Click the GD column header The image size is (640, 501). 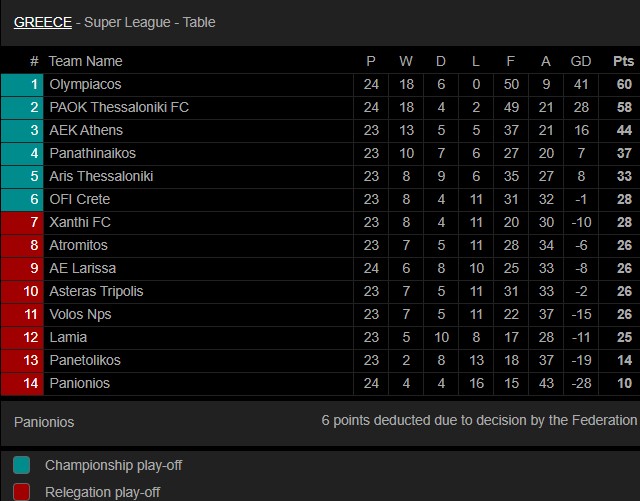point(581,61)
